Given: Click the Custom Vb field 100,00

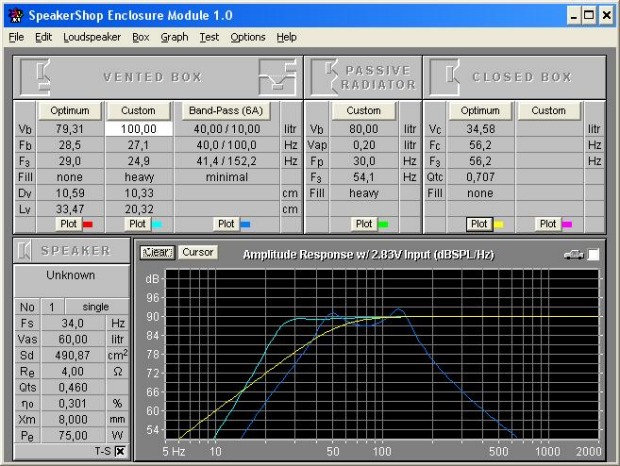Looking at the screenshot, I should tap(139, 129).
